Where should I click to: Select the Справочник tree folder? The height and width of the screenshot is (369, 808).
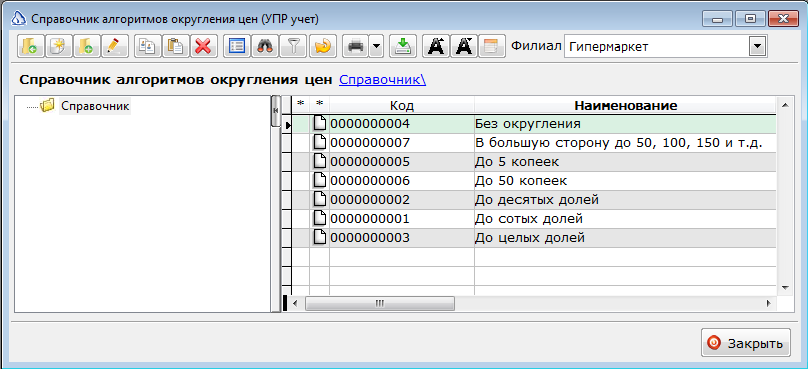tap(95, 106)
